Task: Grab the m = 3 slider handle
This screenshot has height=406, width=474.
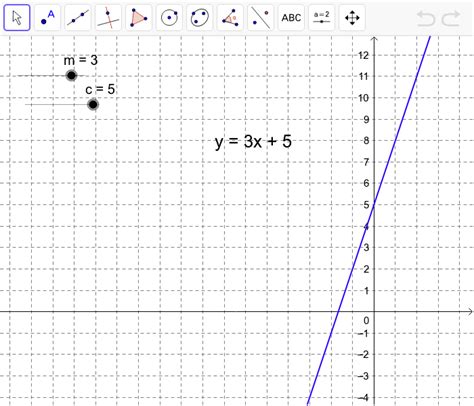Action: tap(71, 76)
